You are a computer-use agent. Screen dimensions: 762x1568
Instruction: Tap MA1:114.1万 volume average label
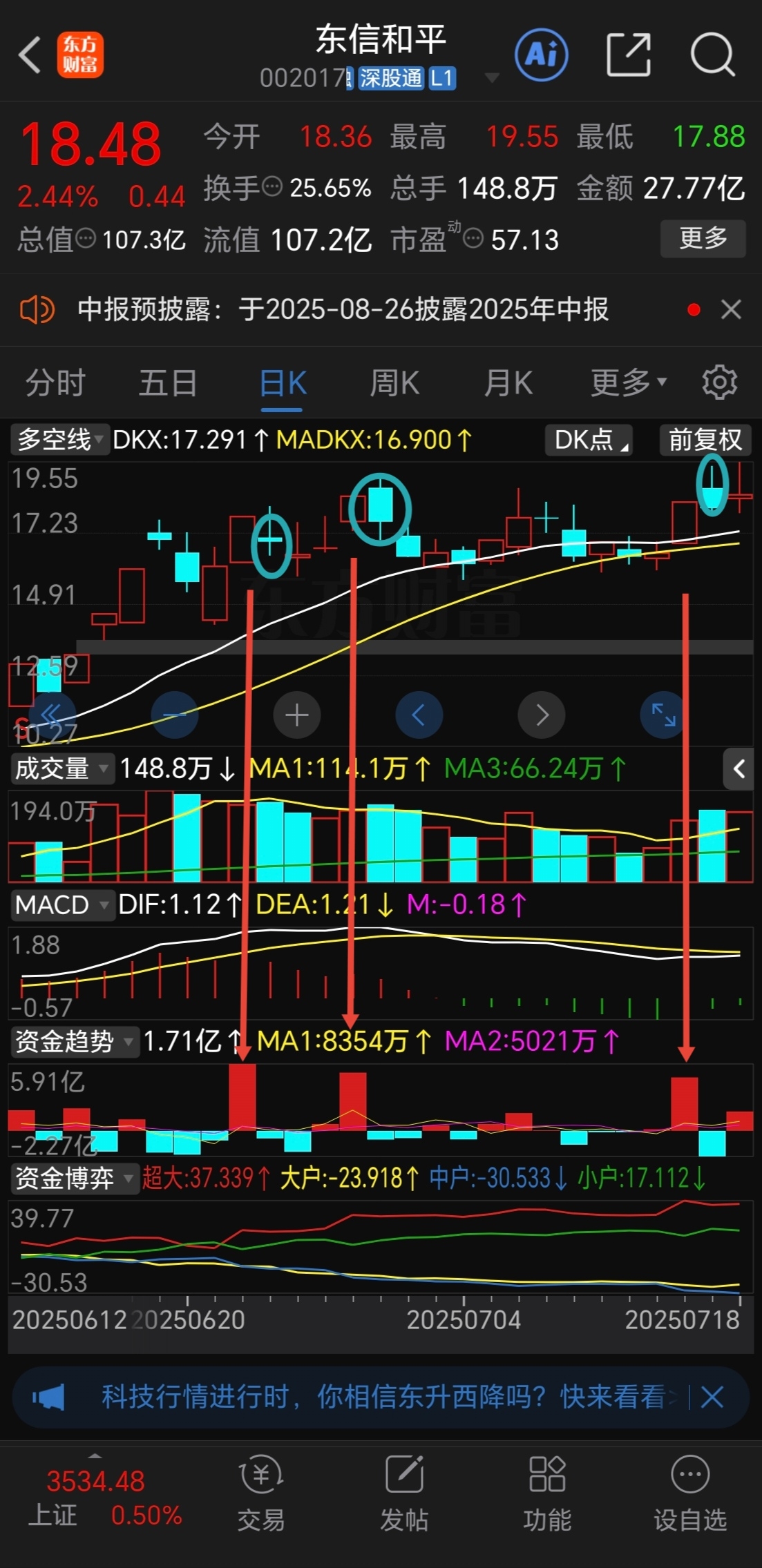(x=340, y=768)
